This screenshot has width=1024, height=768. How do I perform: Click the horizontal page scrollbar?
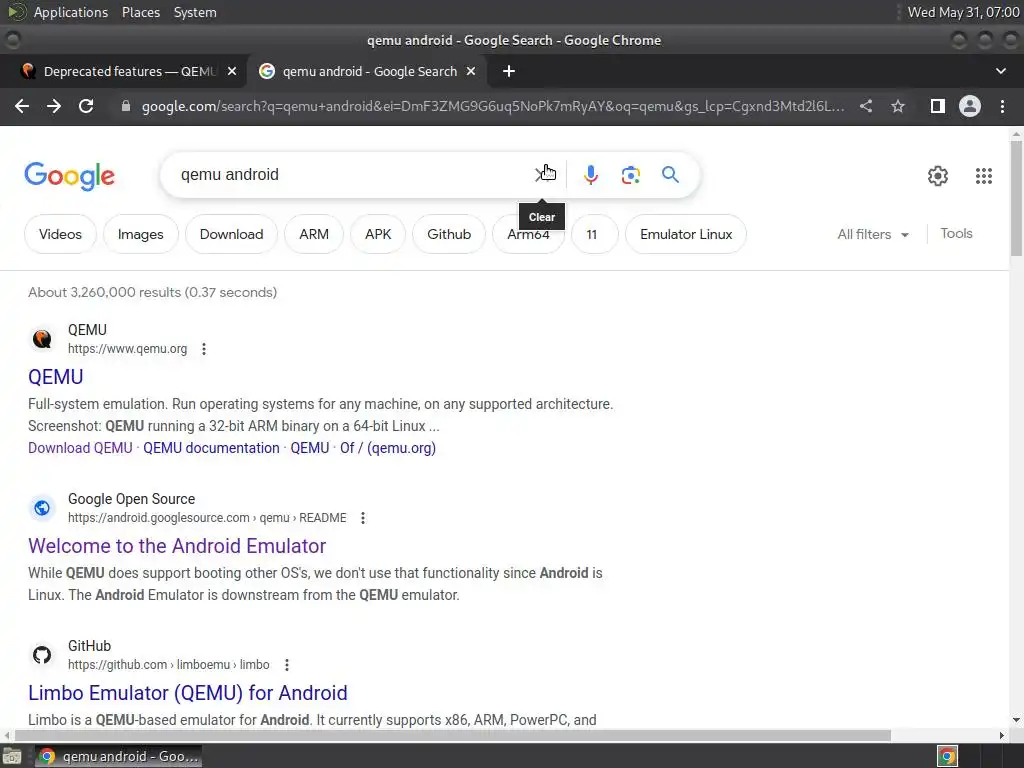click(x=453, y=735)
